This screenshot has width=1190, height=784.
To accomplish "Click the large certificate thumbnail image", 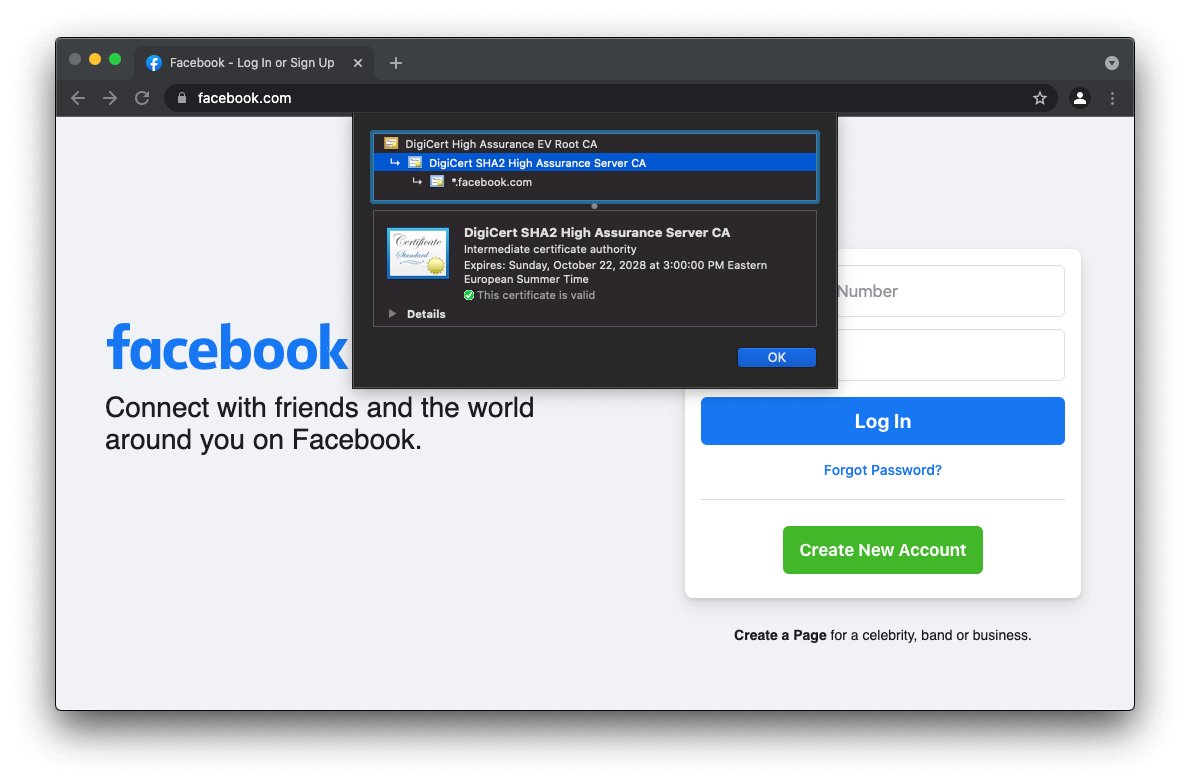I will (418, 252).
